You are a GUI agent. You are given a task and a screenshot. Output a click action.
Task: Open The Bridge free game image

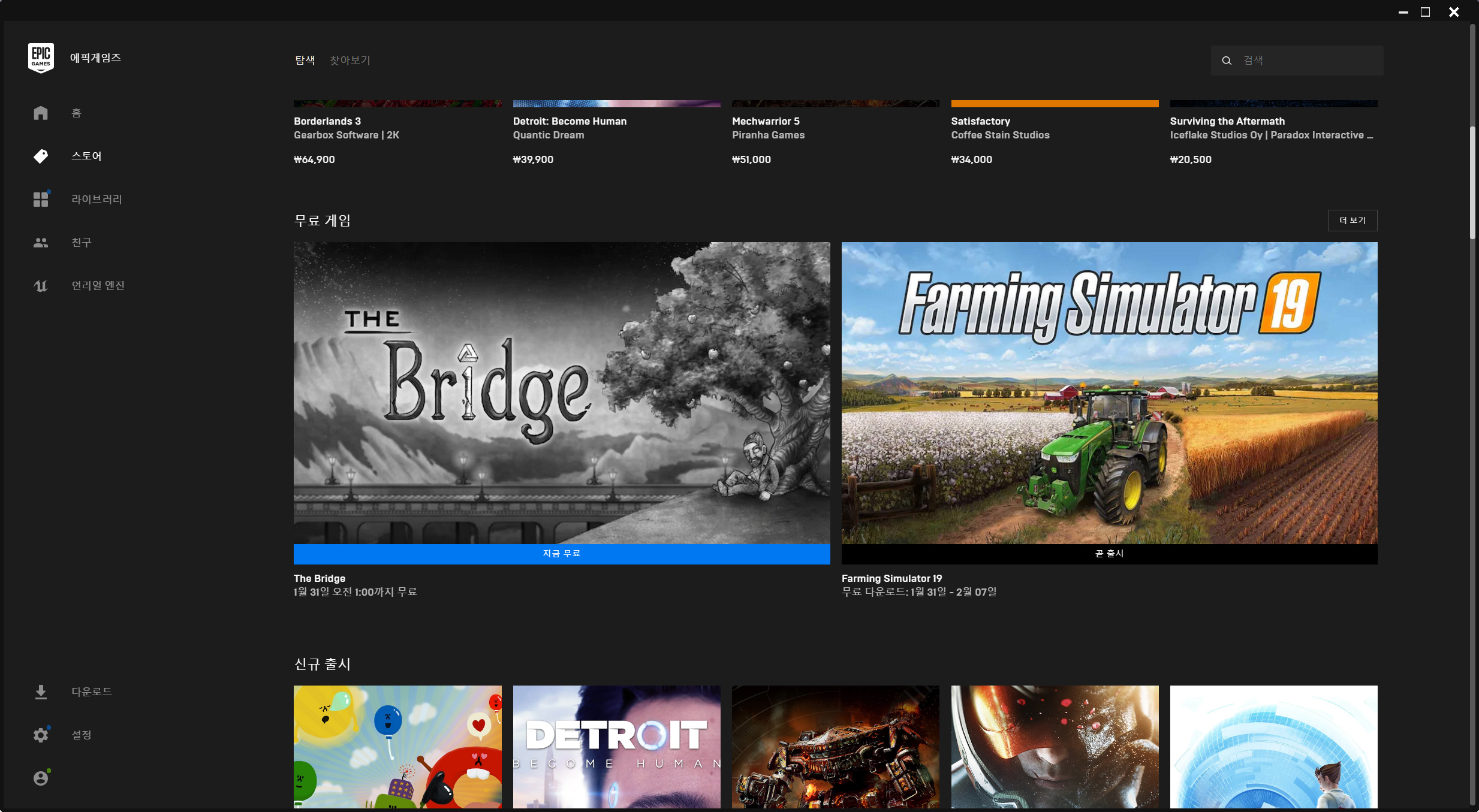pos(562,393)
